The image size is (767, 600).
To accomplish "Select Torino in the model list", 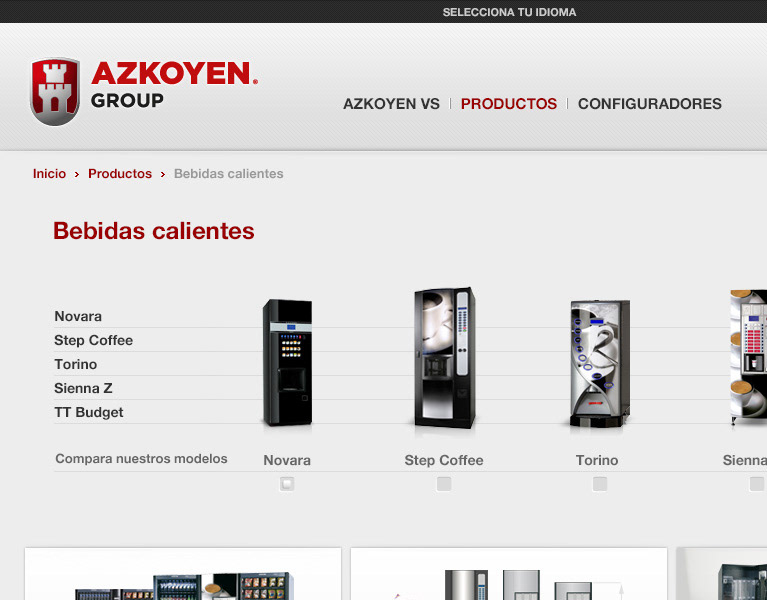I will tap(76, 364).
